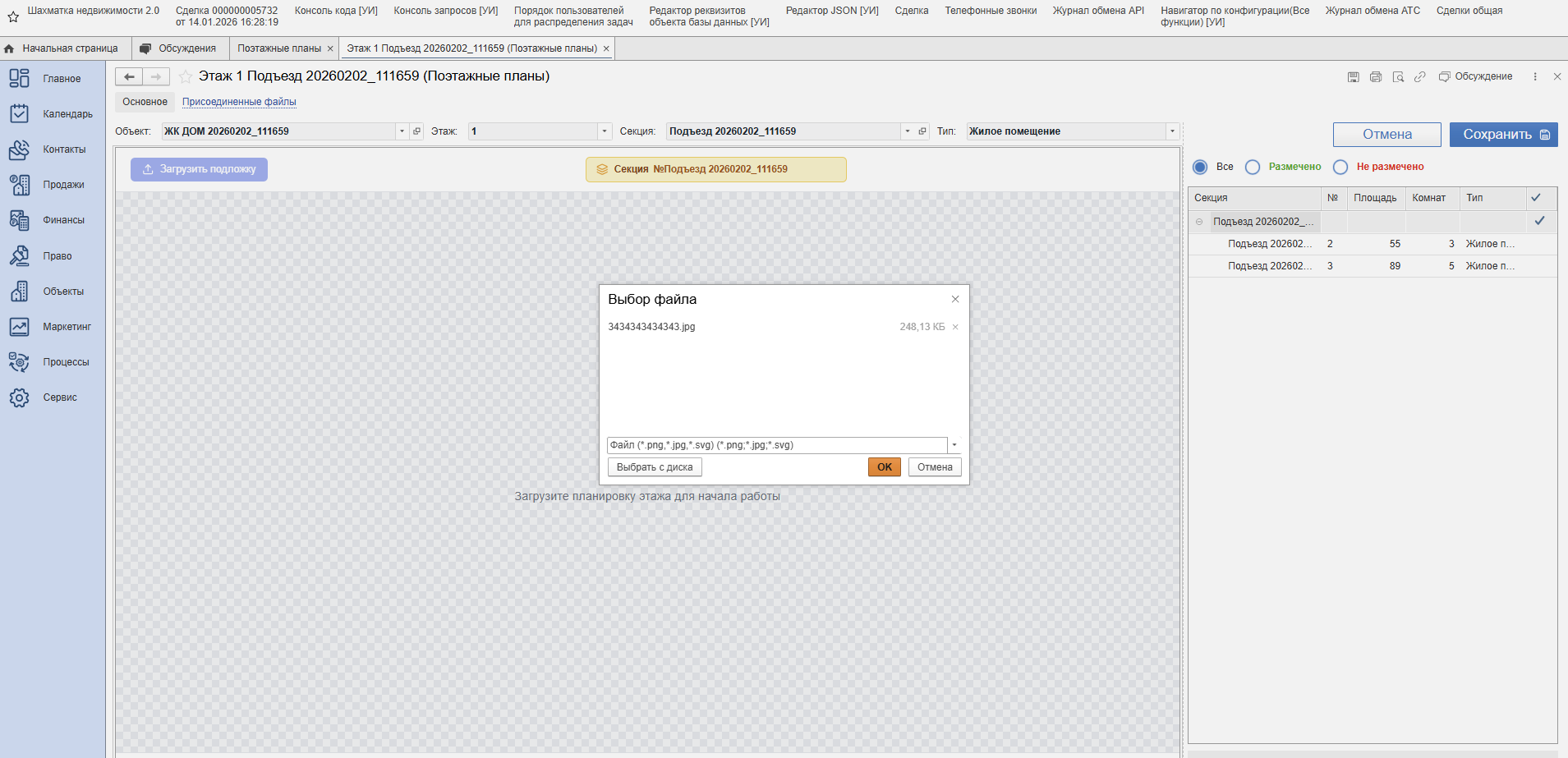The width and height of the screenshot is (1568, 758).
Task: Click the favorite star next to form title
Action: (186, 76)
